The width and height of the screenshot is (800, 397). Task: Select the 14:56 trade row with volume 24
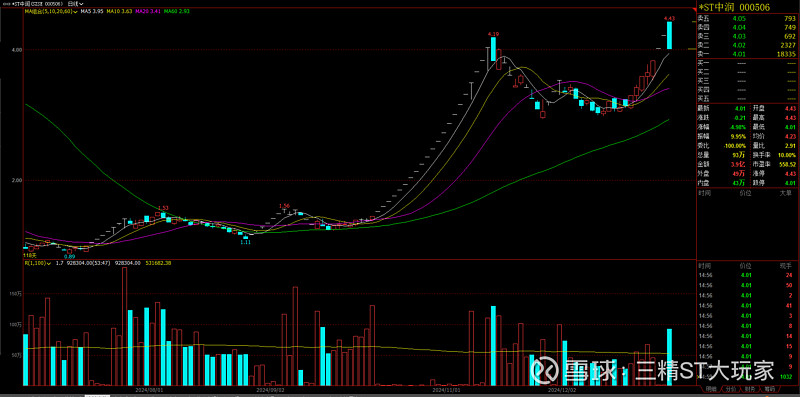[747, 276]
